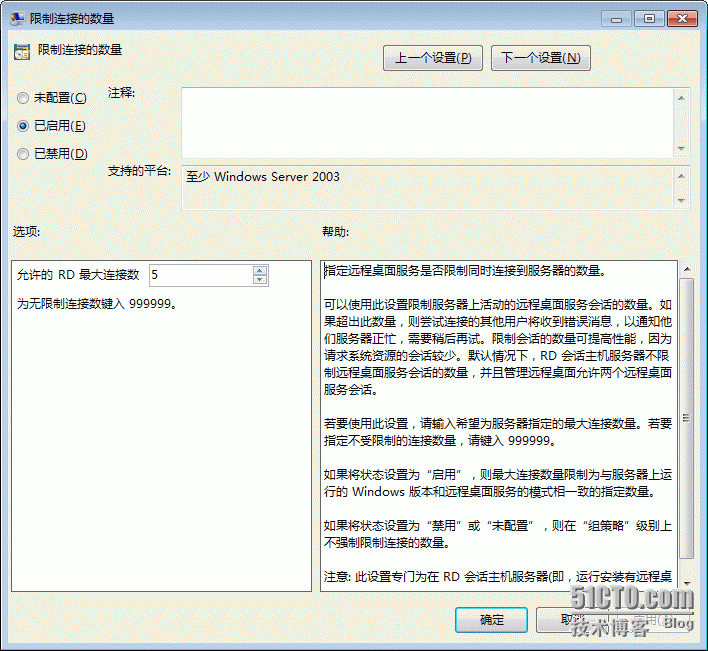The height and width of the screenshot is (651, 708).
Task: Click the help panel scrollbar thumb
Action: coord(687,418)
